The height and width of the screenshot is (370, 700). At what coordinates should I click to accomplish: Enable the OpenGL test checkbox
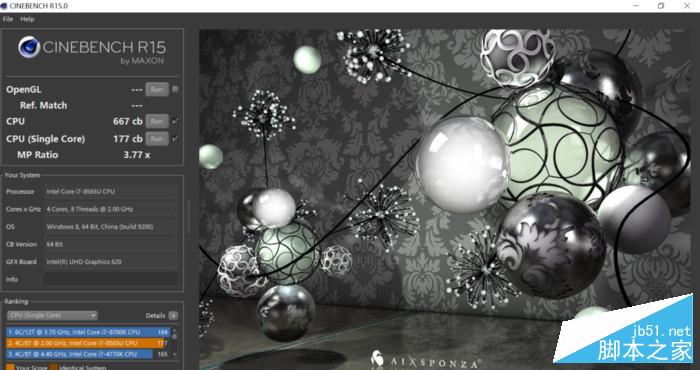175,89
